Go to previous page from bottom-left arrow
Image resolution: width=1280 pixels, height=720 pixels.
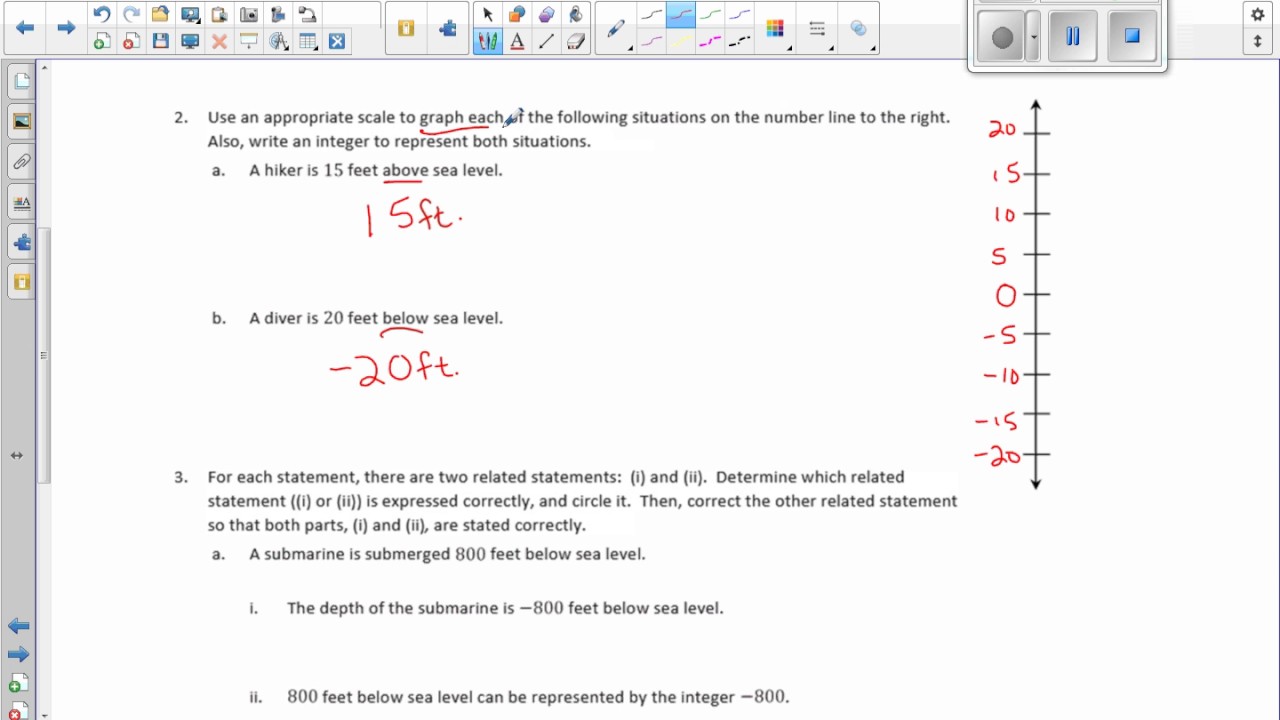click(x=18, y=626)
